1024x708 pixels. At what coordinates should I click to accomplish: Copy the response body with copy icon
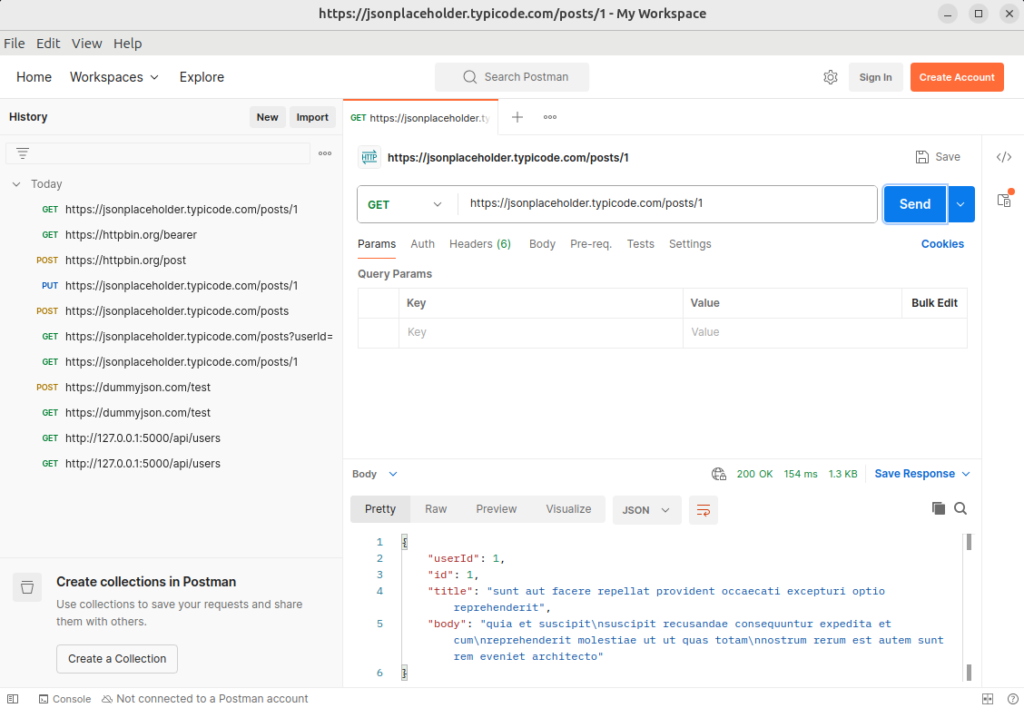pyautogui.click(x=938, y=508)
